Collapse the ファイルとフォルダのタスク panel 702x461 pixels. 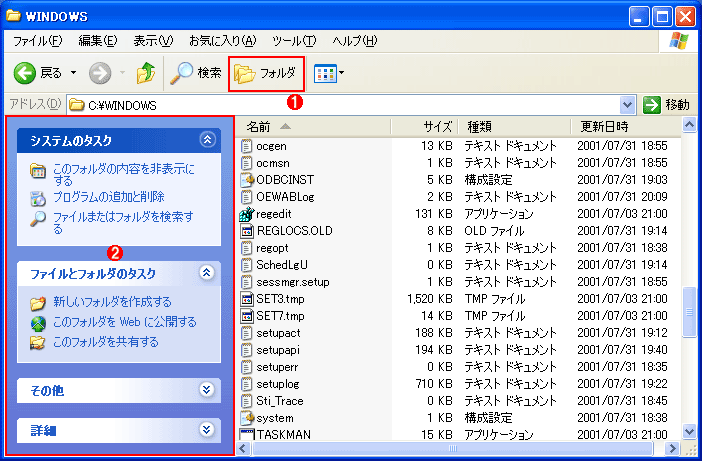[x=207, y=273]
